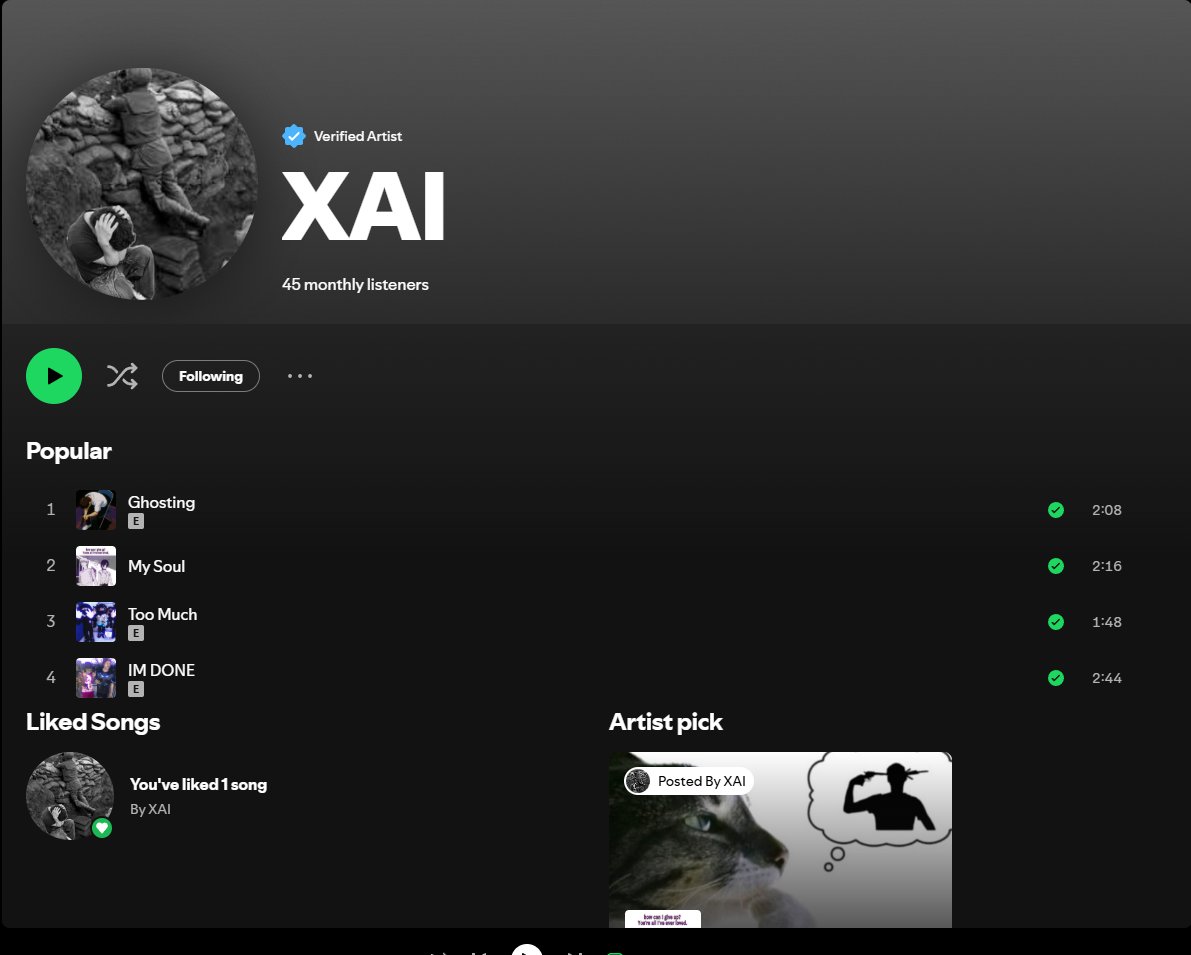Screen dimensions: 1191x955
Task: Unfollow XAI via Following button
Action: pos(210,376)
